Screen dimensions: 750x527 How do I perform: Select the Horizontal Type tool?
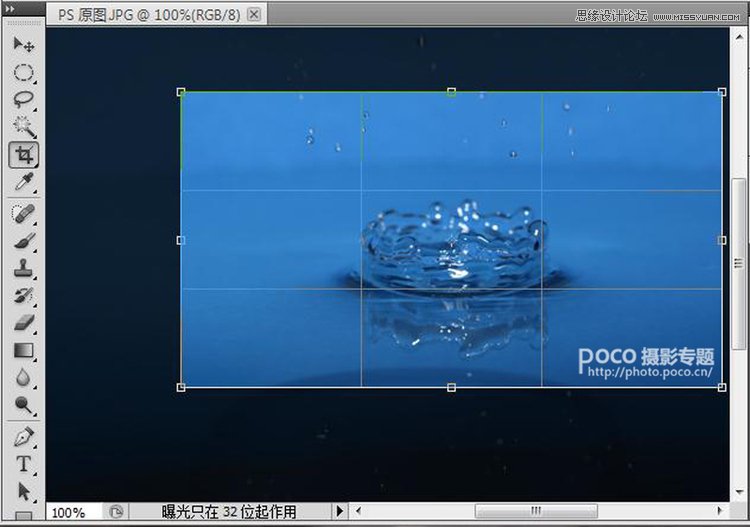(23, 464)
